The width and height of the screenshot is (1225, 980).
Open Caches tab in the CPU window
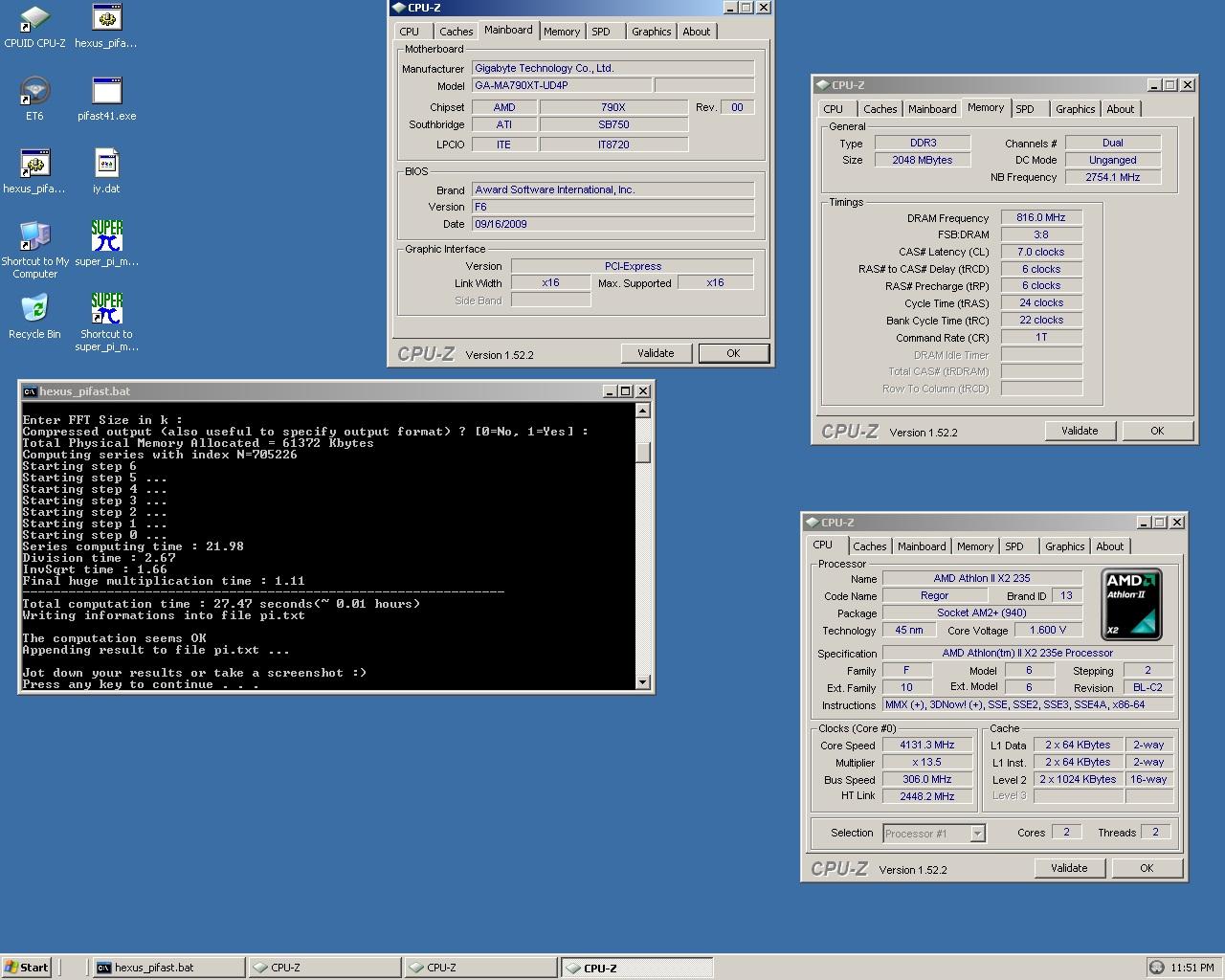coord(869,546)
